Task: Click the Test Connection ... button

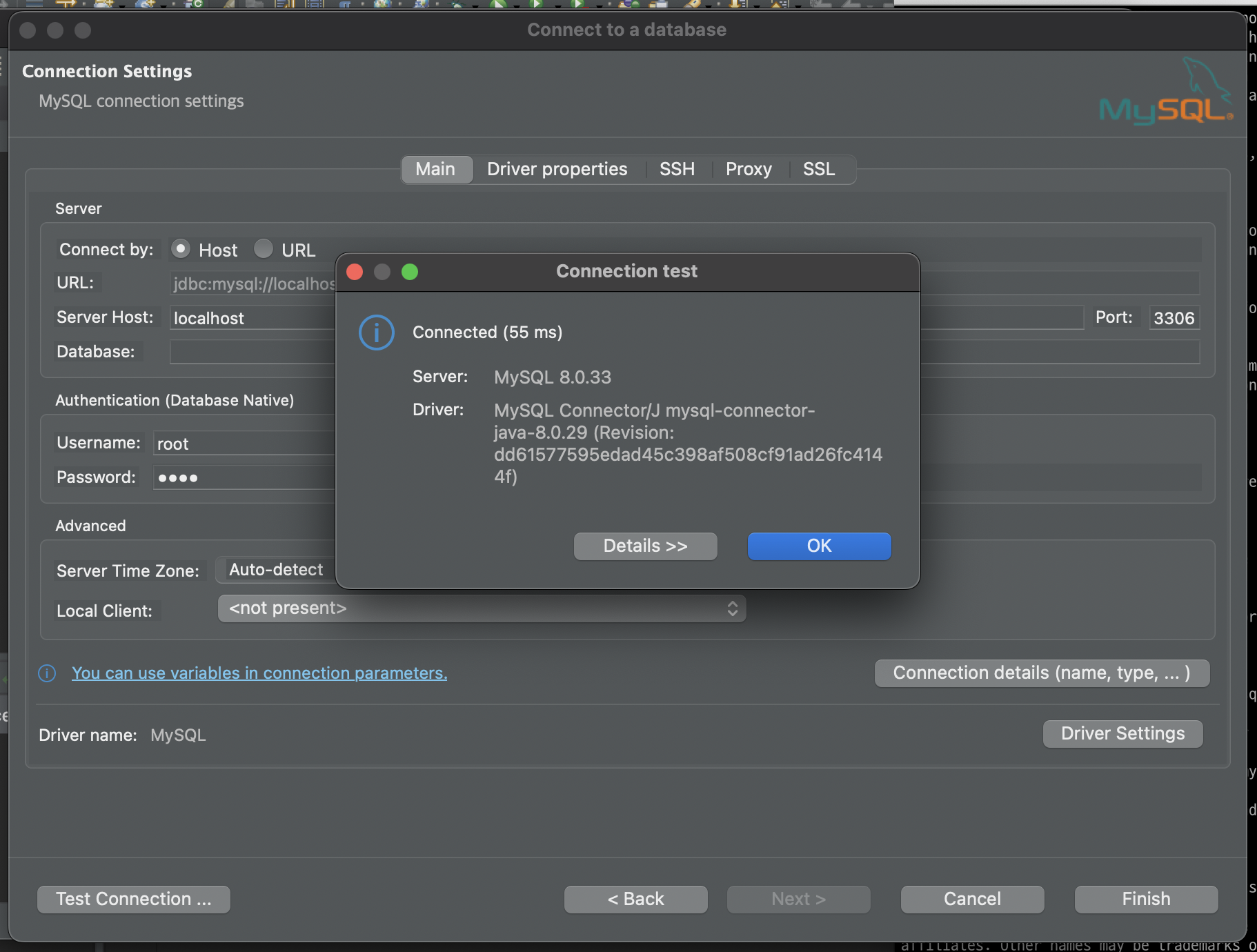Action: tap(134, 899)
